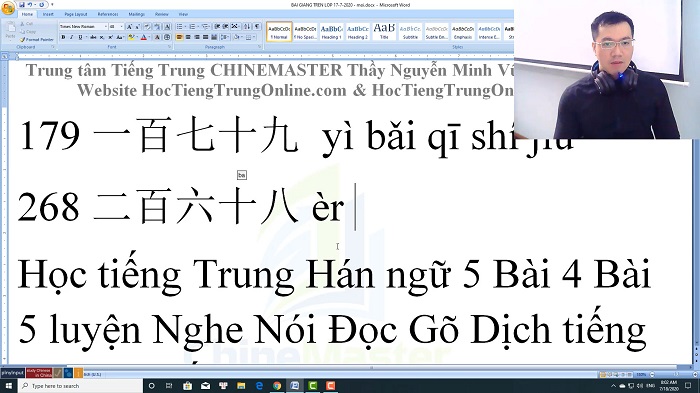The width and height of the screenshot is (700, 393).
Task: Toggle italic formatting
Action: click(71, 37)
